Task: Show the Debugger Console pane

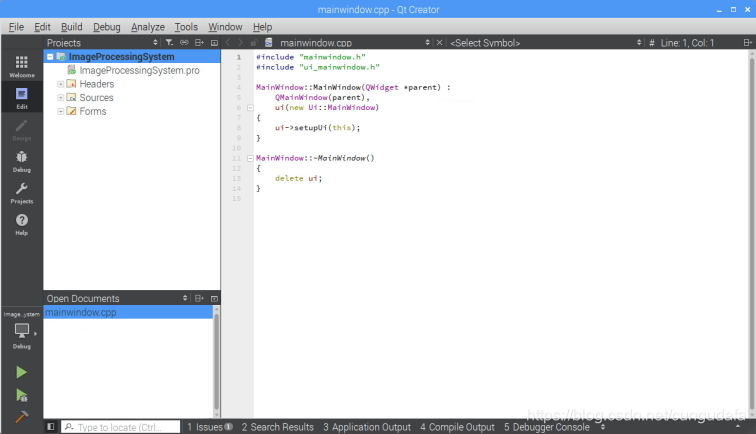Action: click(x=547, y=427)
